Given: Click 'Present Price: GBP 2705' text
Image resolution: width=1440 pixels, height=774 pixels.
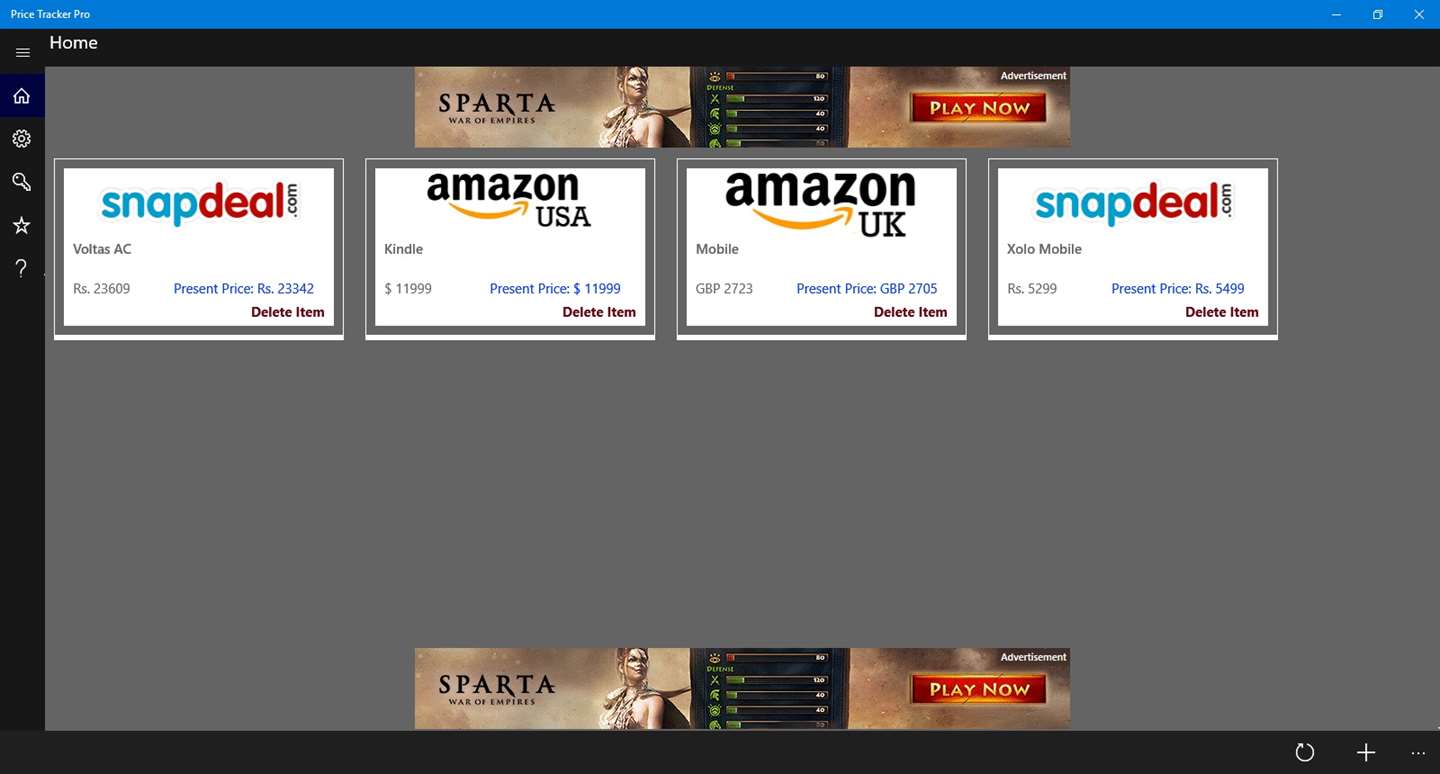Looking at the screenshot, I should [x=867, y=289].
